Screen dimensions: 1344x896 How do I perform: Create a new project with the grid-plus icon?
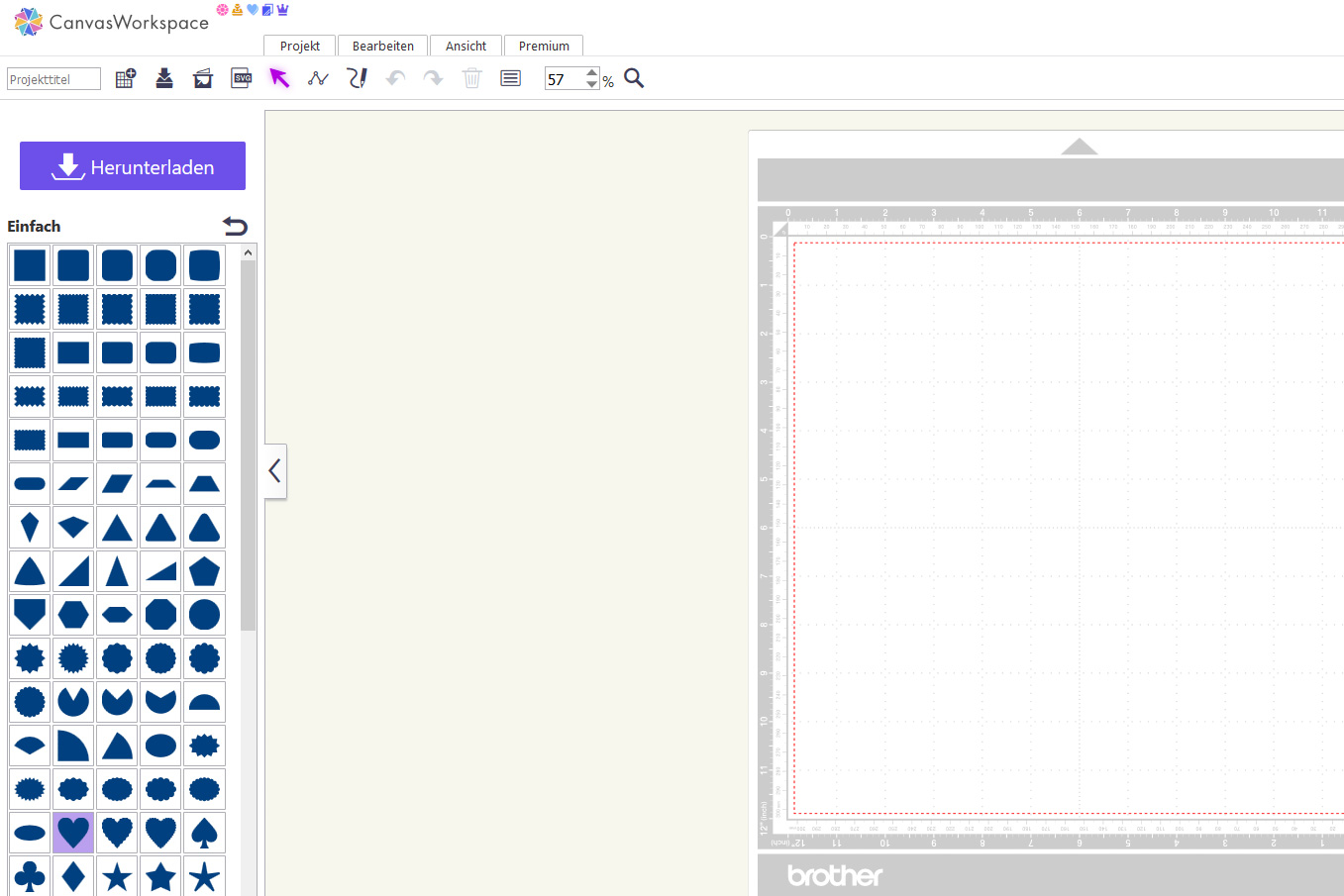125,79
